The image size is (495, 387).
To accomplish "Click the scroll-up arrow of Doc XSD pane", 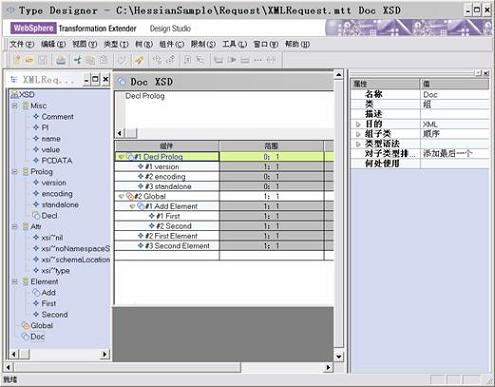I will pos(339,75).
